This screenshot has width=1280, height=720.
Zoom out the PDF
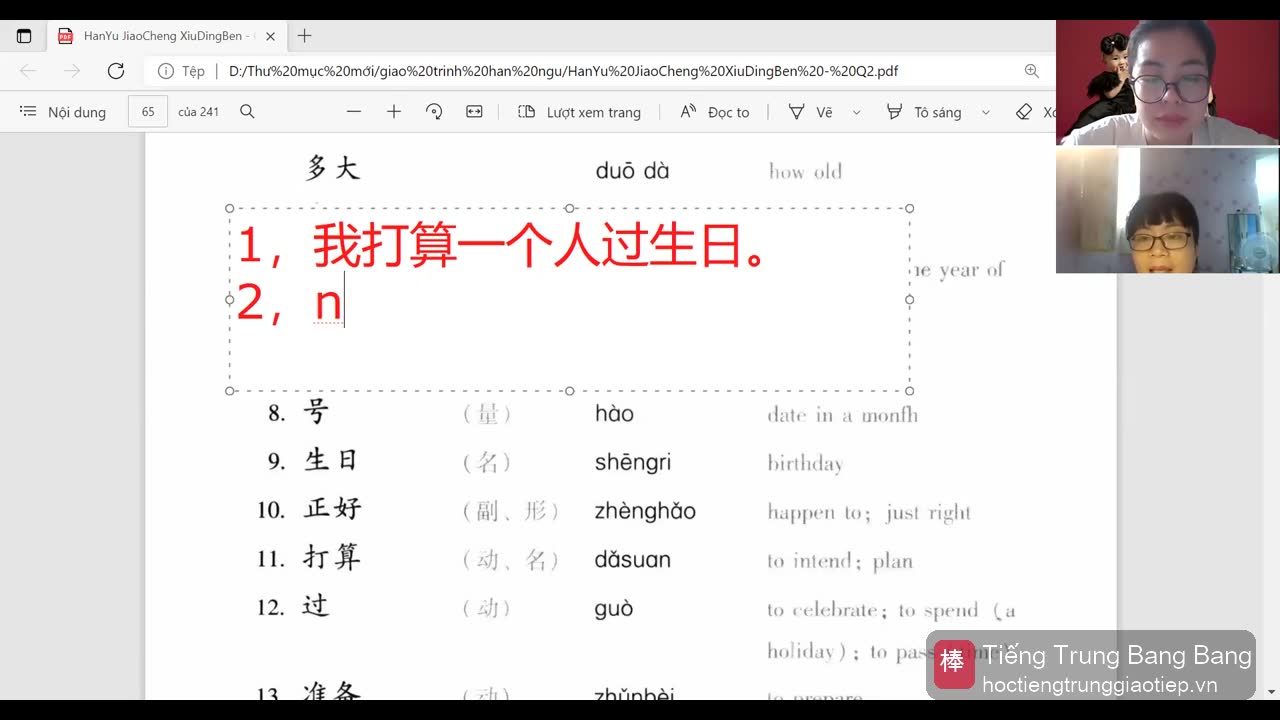[353, 112]
